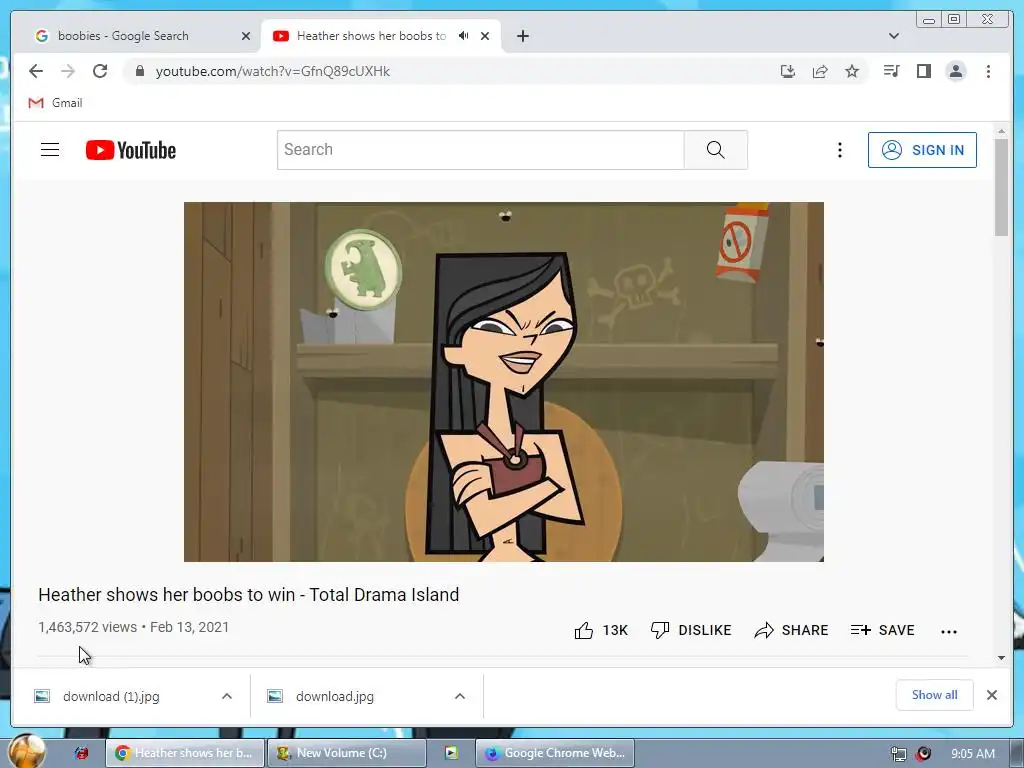The height and width of the screenshot is (768, 1024).
Task: Open the Gmail bookmark
Action: [x=55, y=103]
